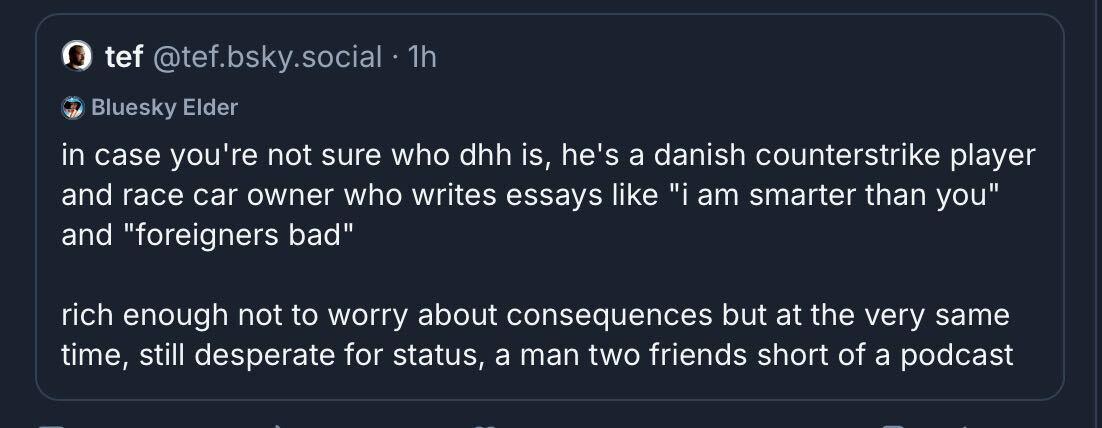Click the Bluesky Elder label badge icon
Viewport: 1102px width, 428px height.
(x=73, y=107)
